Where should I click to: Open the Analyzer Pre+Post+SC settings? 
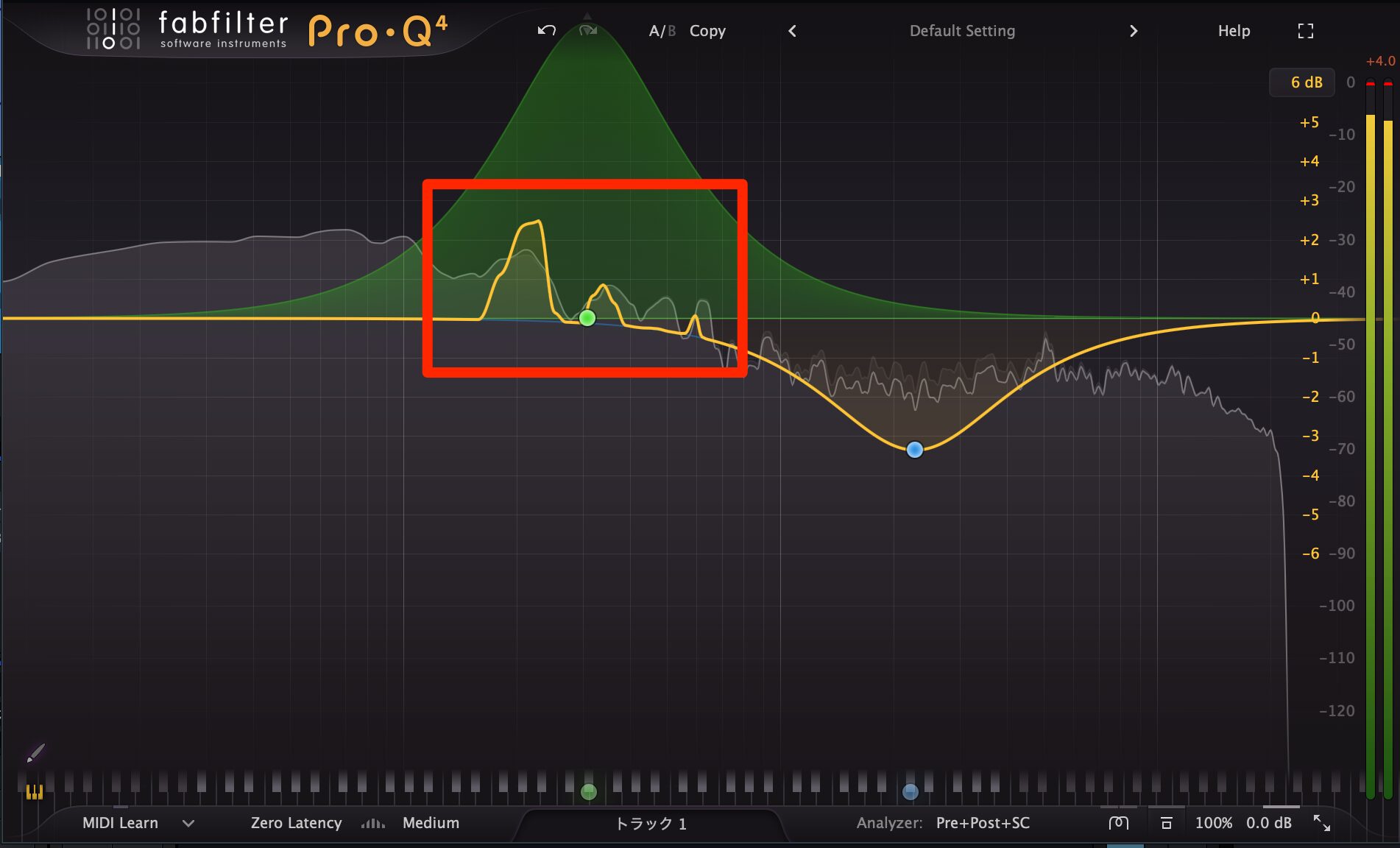point(983,823)
